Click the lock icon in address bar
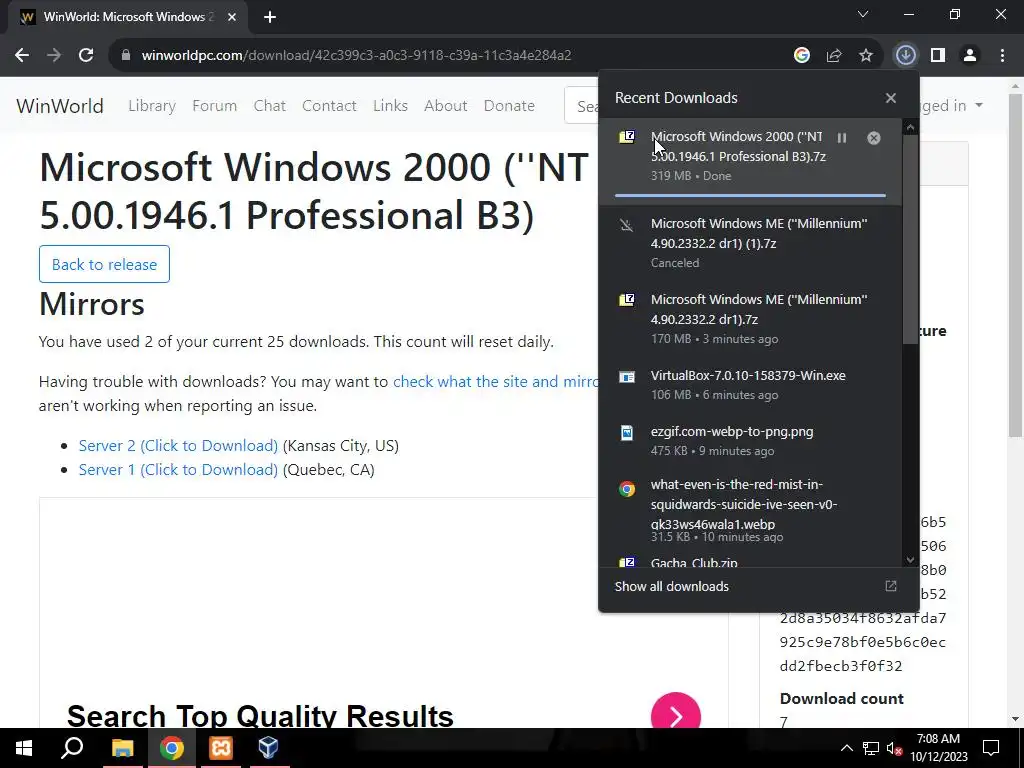This screenshot has width=1024, height=768. 126,56
